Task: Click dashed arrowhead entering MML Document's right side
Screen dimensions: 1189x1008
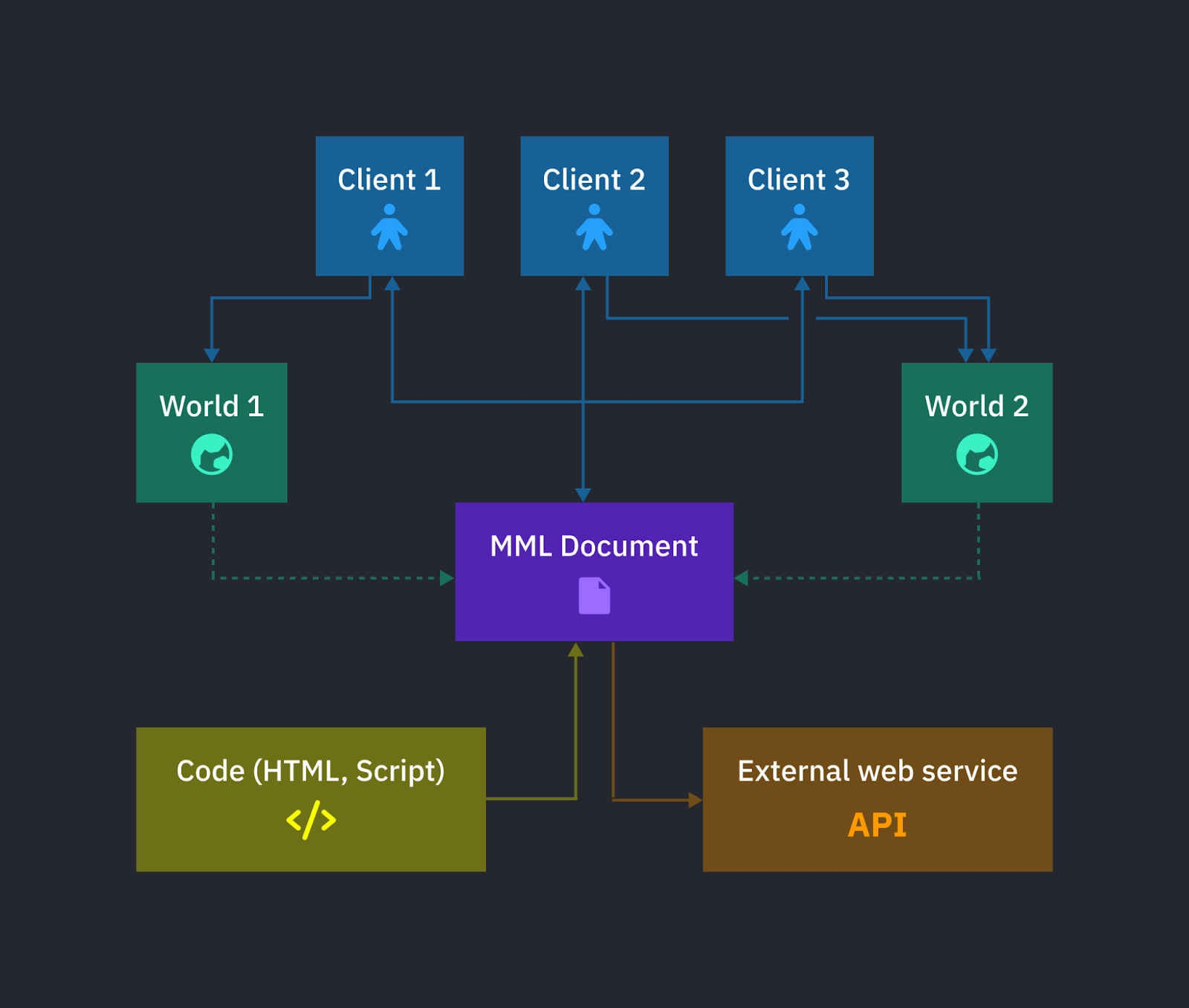Action: coord(742,578)
